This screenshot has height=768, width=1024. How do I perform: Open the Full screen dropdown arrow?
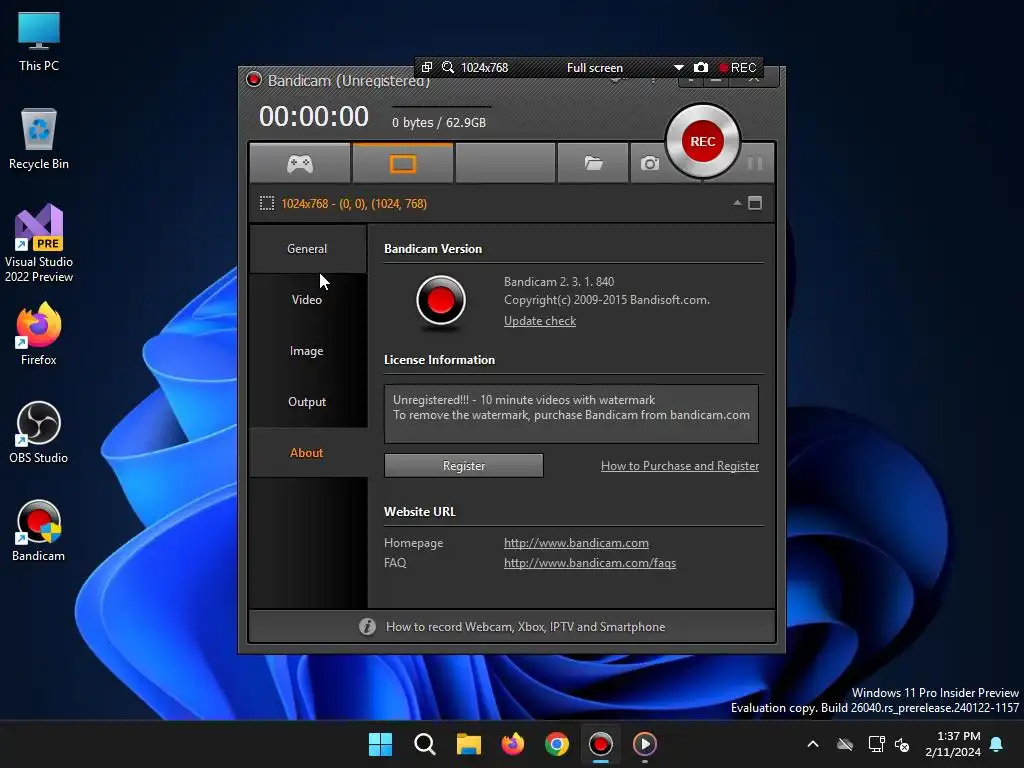(x=679, y=67)
